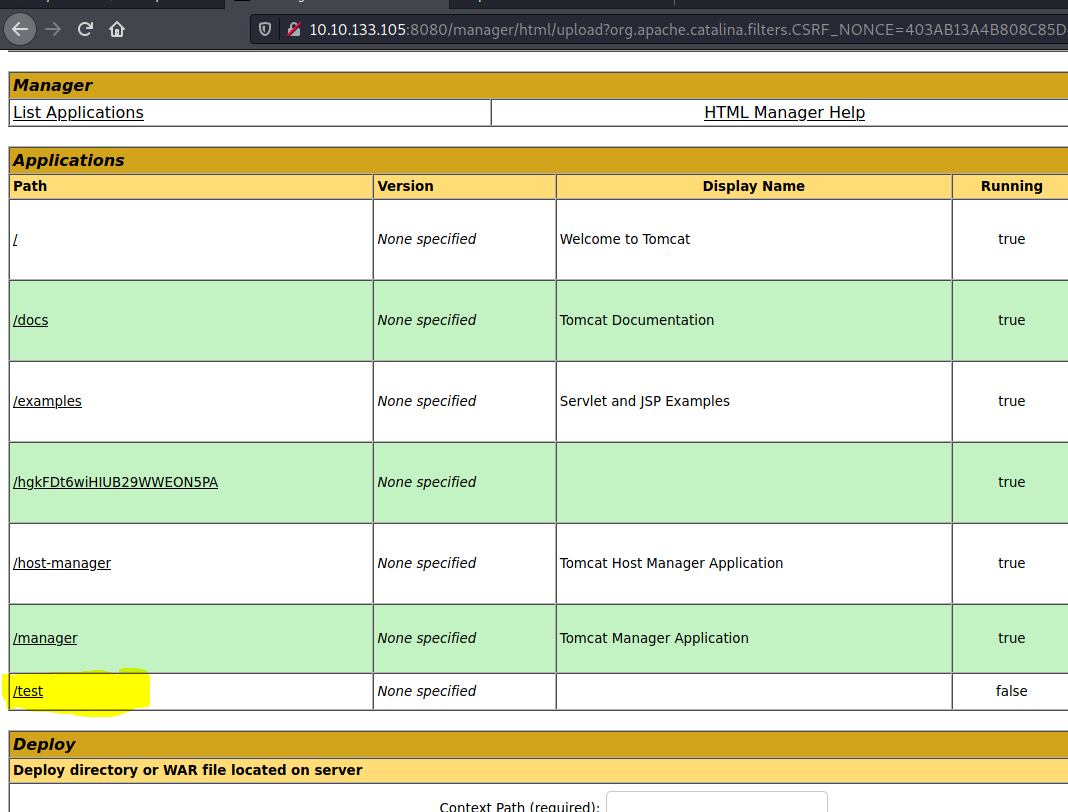Open the /examples application link
Viewport: 1068px width, 812px height.
(47, 401)
